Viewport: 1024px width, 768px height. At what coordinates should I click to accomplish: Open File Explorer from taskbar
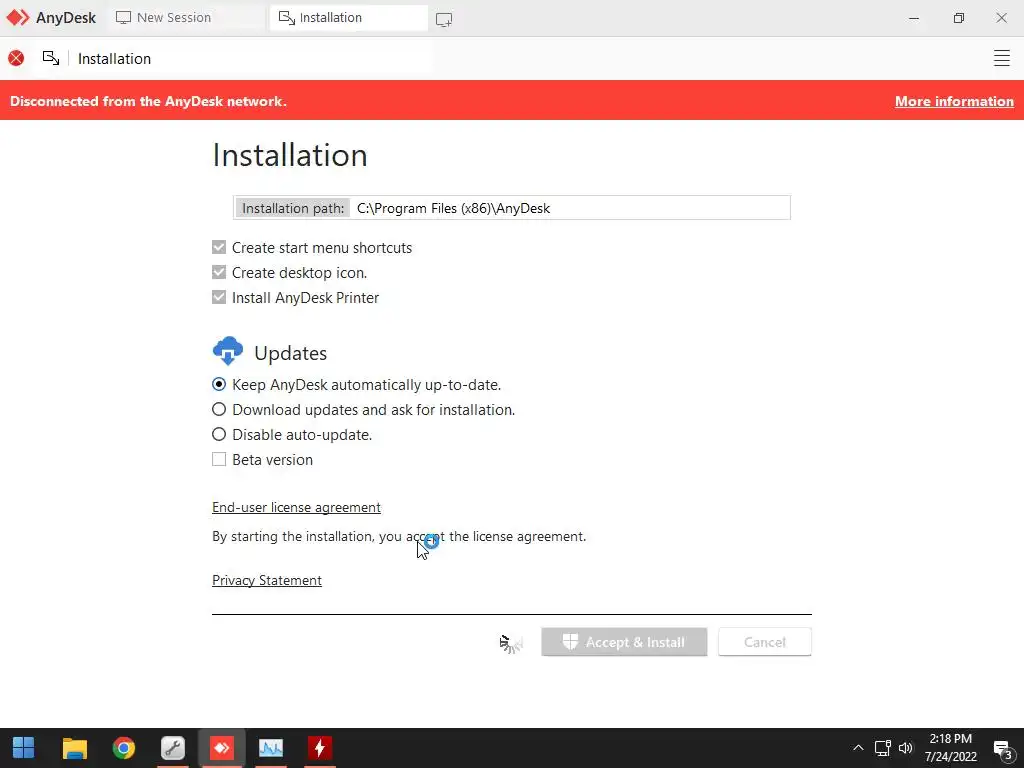tap(74, 748)
